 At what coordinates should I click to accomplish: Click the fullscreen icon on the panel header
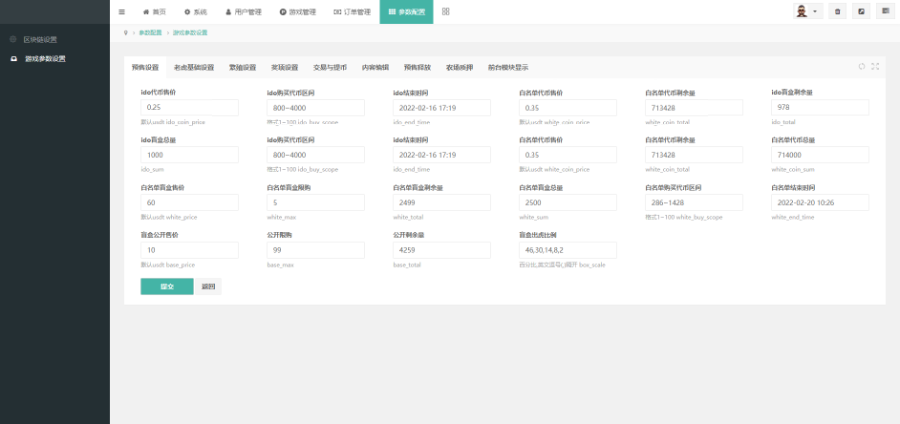(x=875, y=67)
